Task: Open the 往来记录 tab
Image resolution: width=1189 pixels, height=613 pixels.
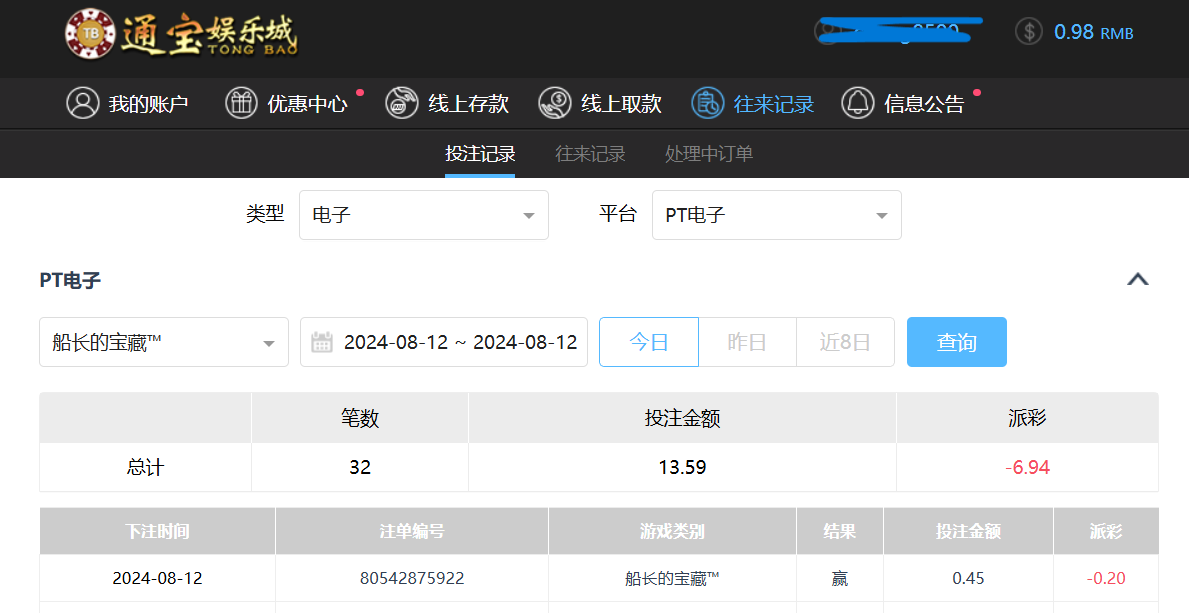Action: click(589, 154)
